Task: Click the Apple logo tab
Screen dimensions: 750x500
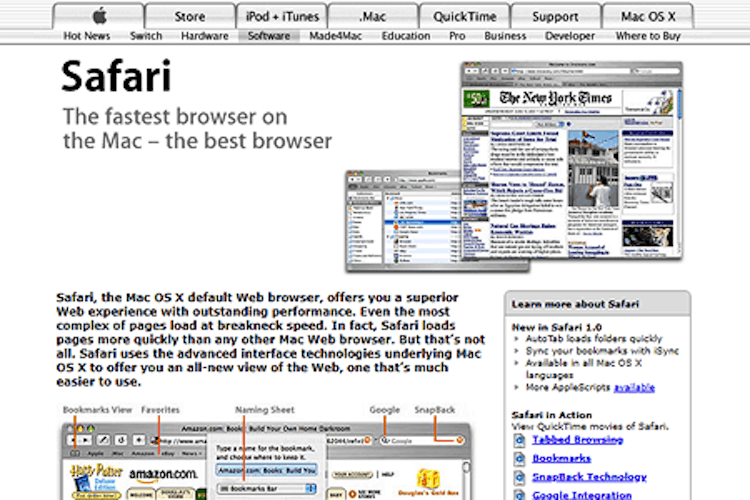Action: point(99,16)
